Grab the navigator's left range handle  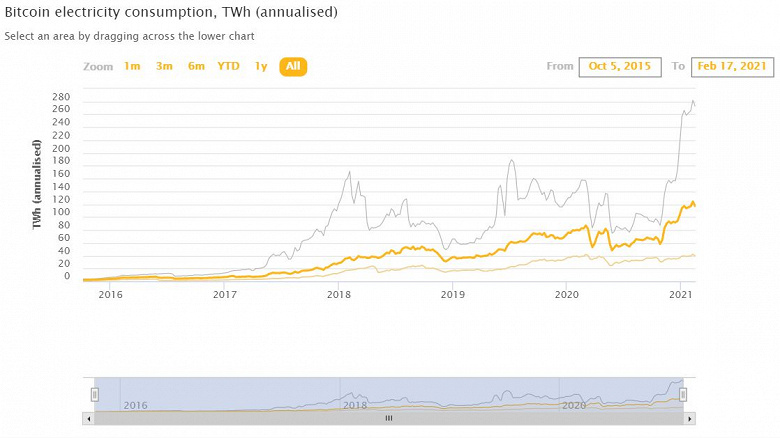click(94, 394)
